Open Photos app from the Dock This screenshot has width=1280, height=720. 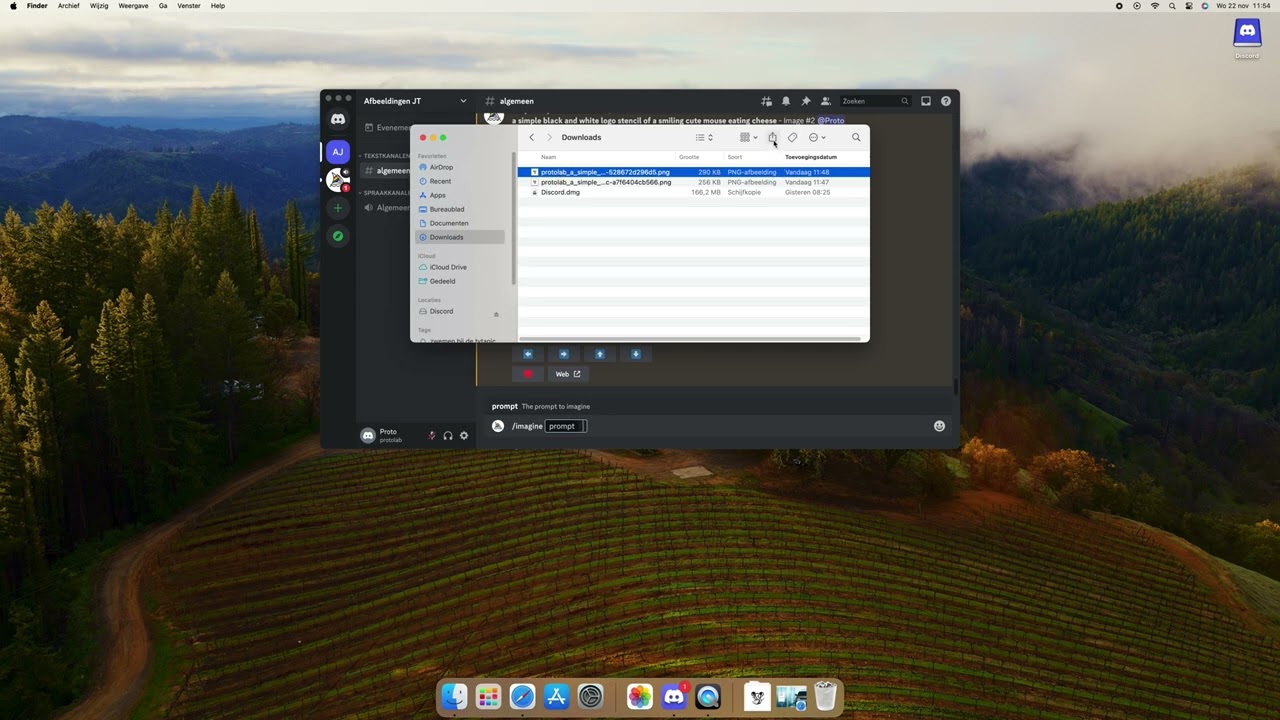640,697
